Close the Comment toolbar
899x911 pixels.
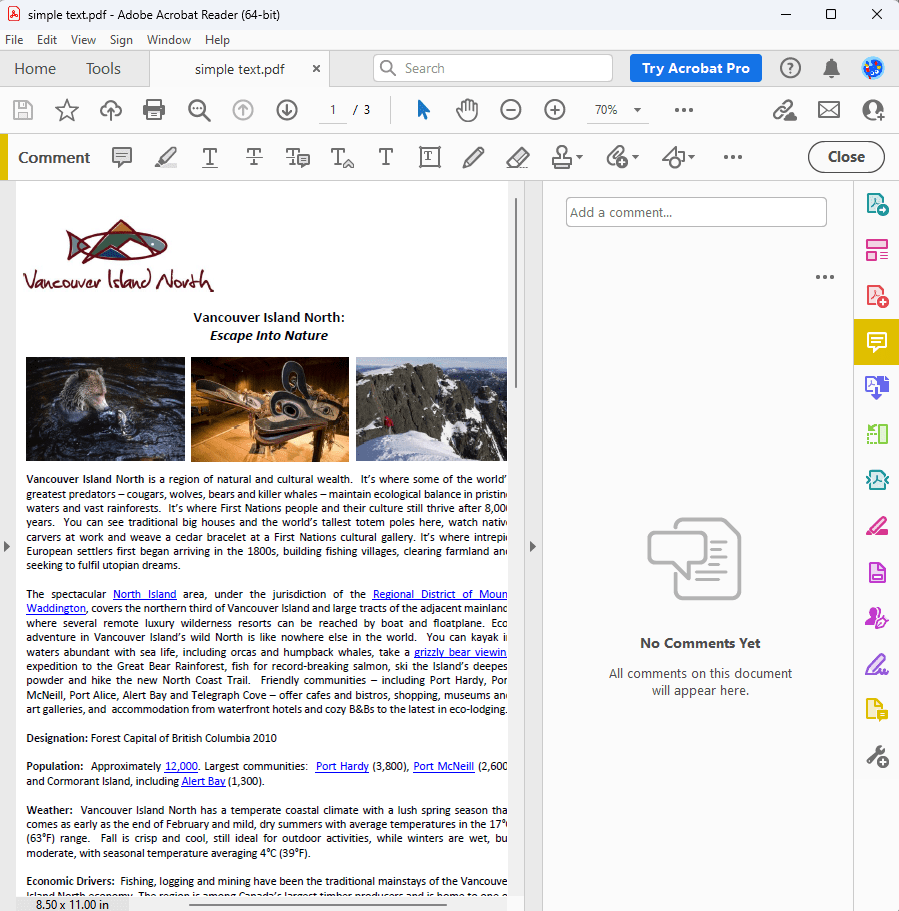[x=845, y=157]
